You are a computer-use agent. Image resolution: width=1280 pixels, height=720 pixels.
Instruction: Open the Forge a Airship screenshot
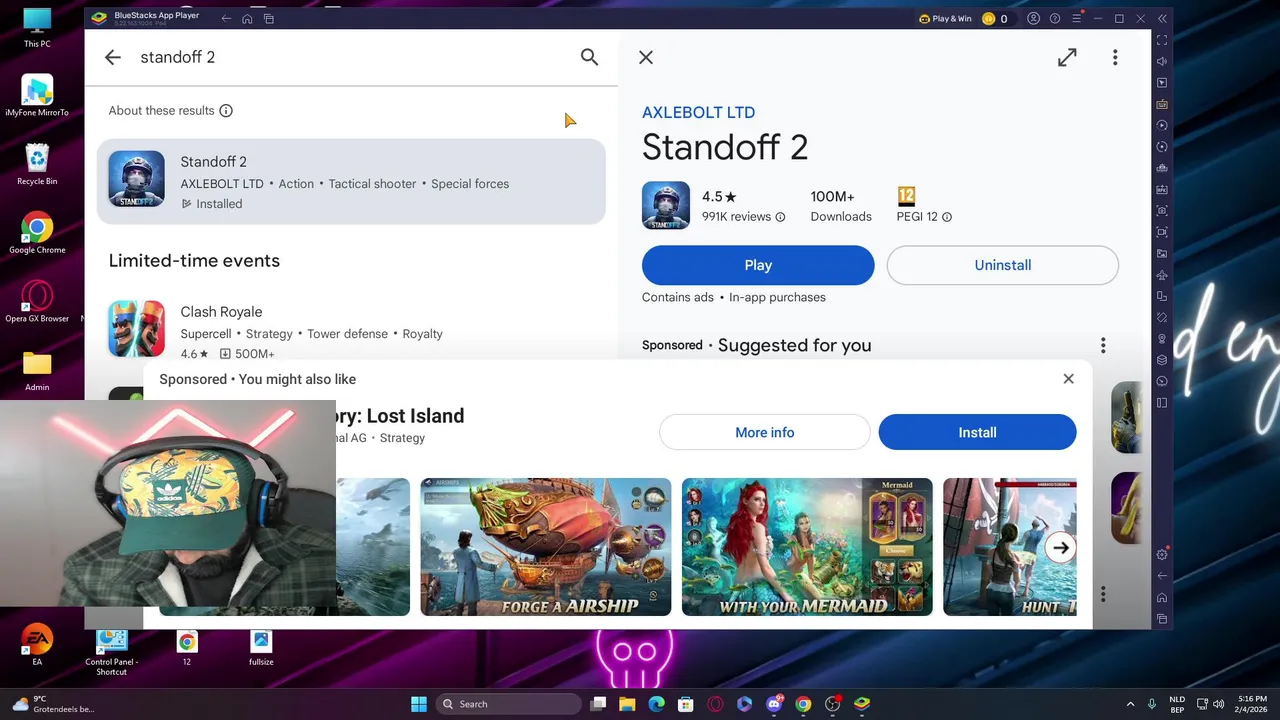(x=546, y=547)
